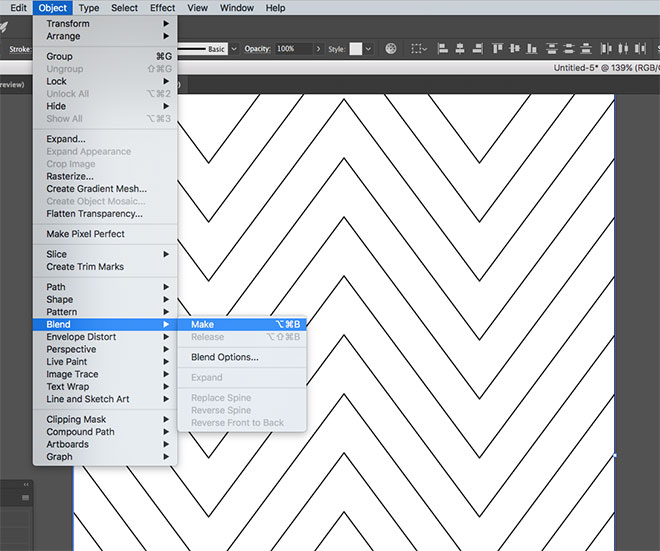This screenshot has height=551, width=660.
Task: Click Make Pixel Perfect menu entry
Action: pyautogui.click(x=86, y=234)
